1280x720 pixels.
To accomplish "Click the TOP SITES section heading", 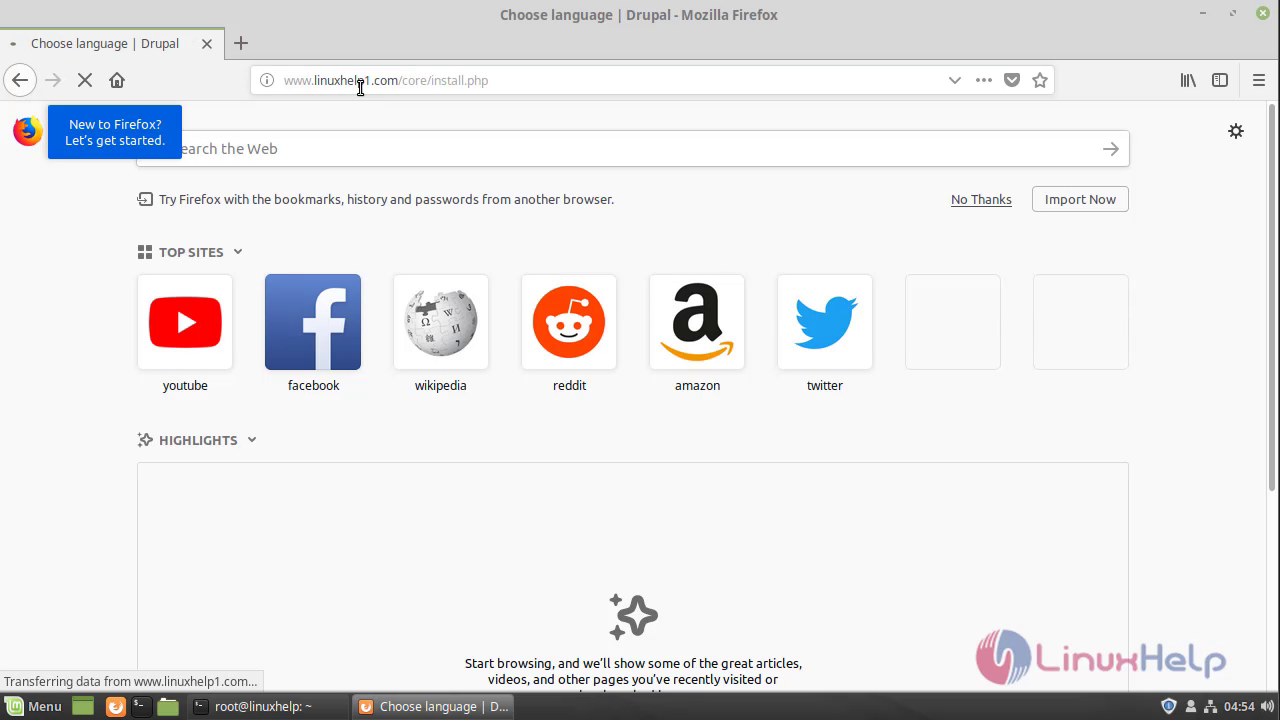I will [x=191, y=252].
